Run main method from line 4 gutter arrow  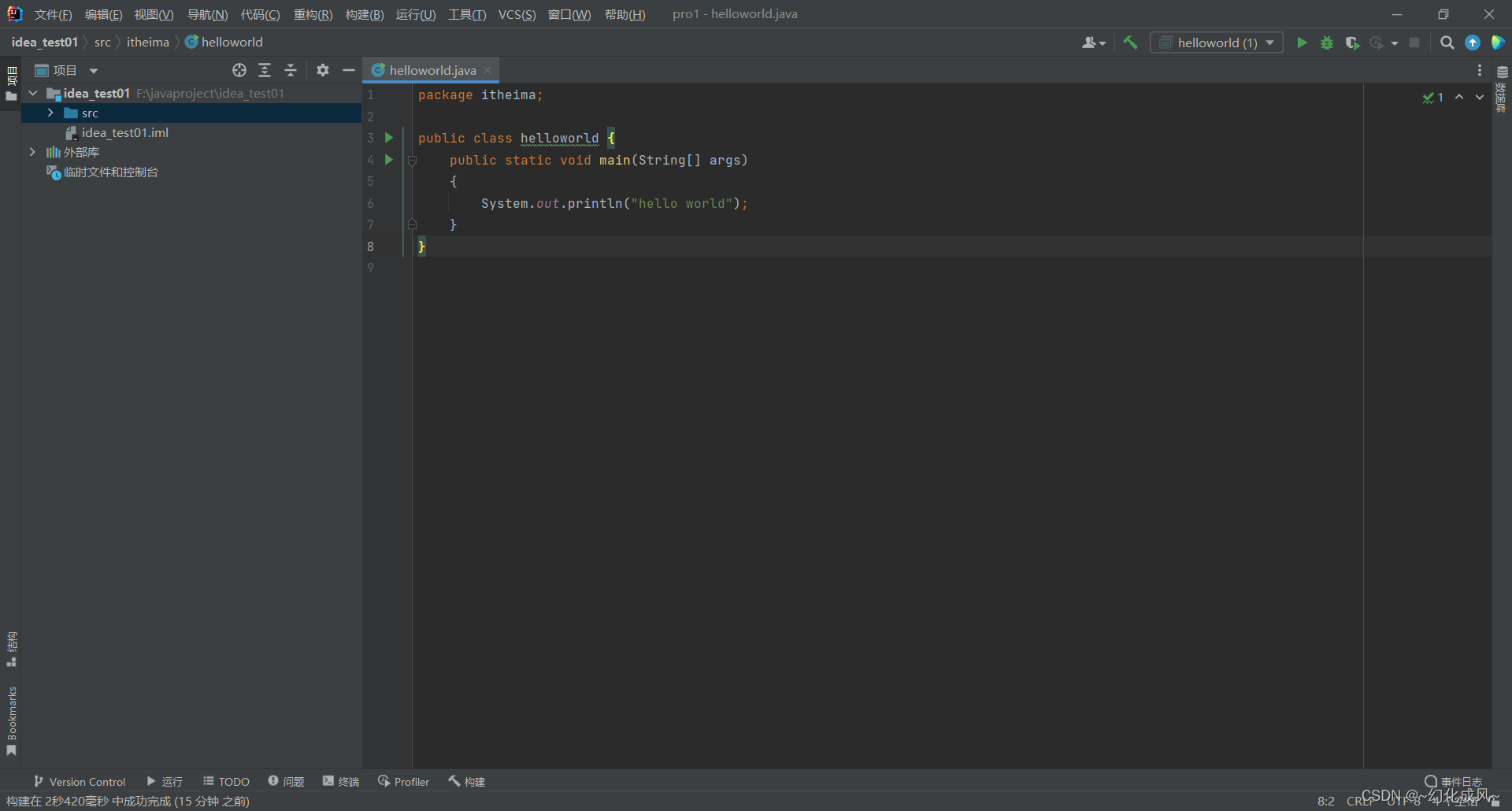tap(388, 160)
